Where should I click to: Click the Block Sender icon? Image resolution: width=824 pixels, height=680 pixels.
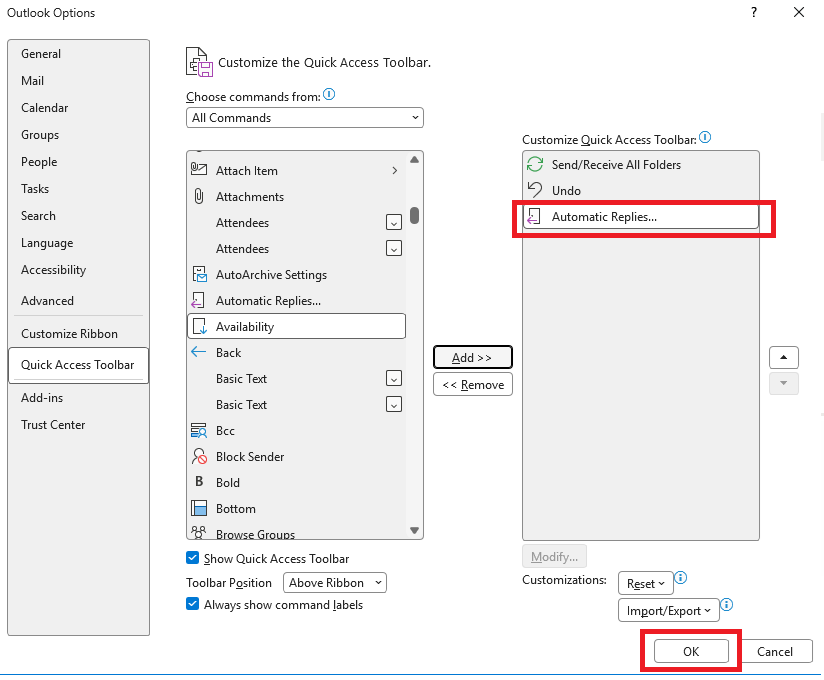pyautogui.click(x=199, y=456)
